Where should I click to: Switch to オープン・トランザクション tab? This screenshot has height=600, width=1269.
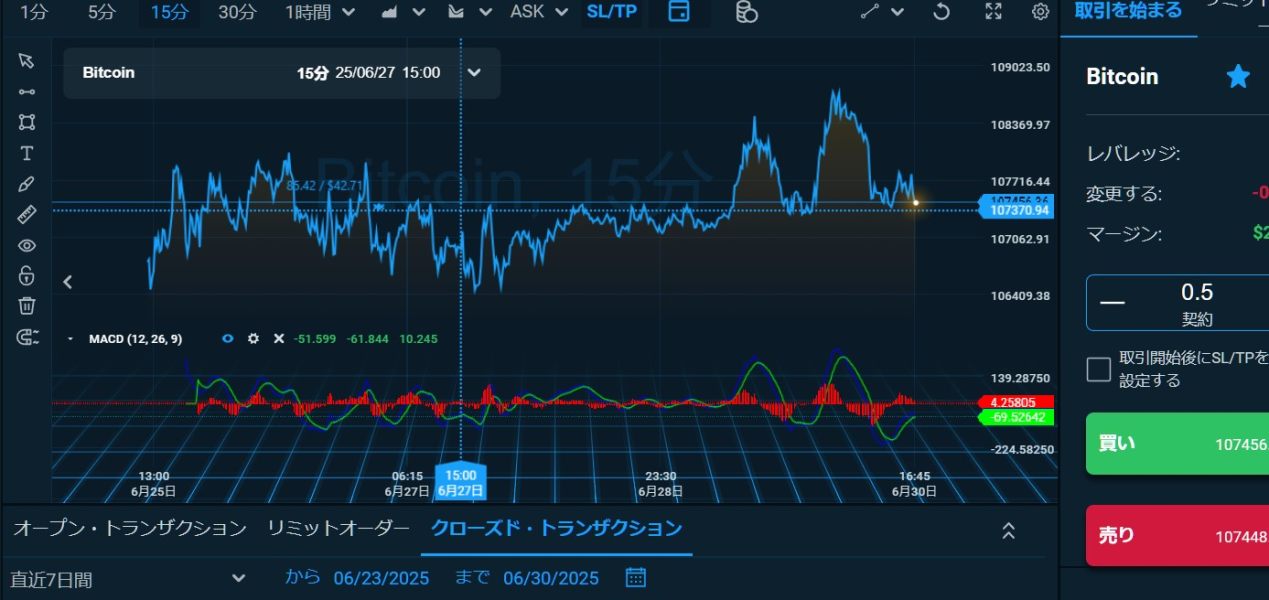tap(129, 528)
